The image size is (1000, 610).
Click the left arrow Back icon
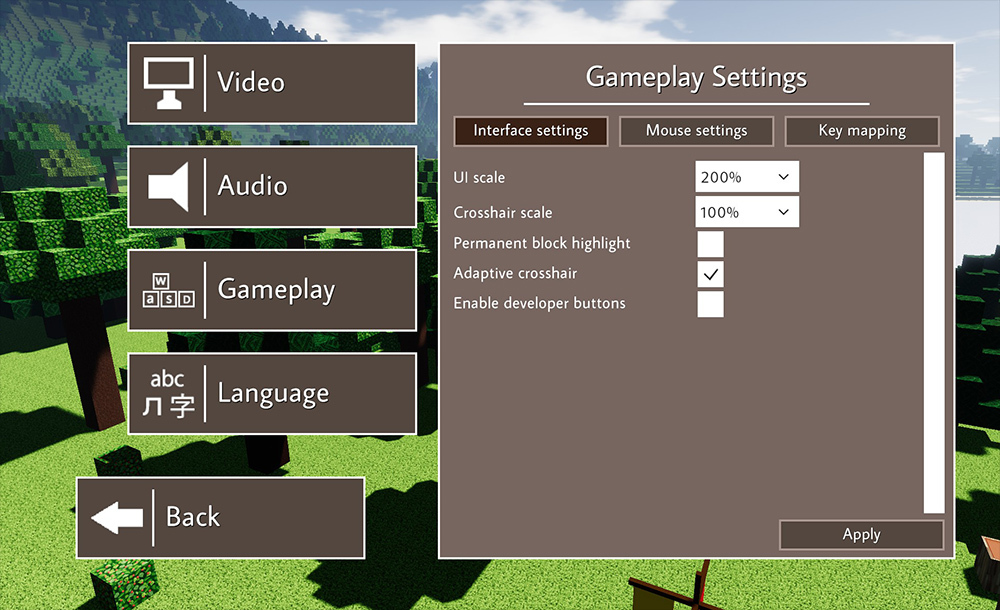(x=116, y=518)
